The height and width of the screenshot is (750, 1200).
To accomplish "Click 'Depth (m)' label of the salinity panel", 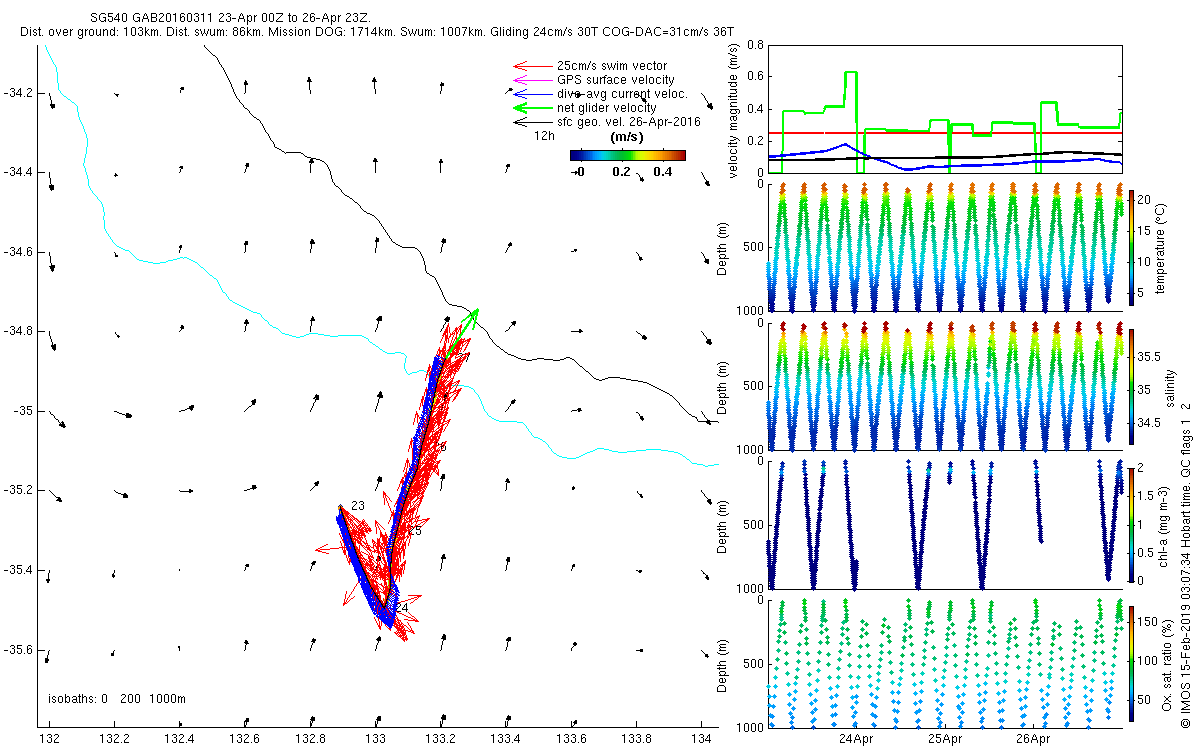I will 724,386.
